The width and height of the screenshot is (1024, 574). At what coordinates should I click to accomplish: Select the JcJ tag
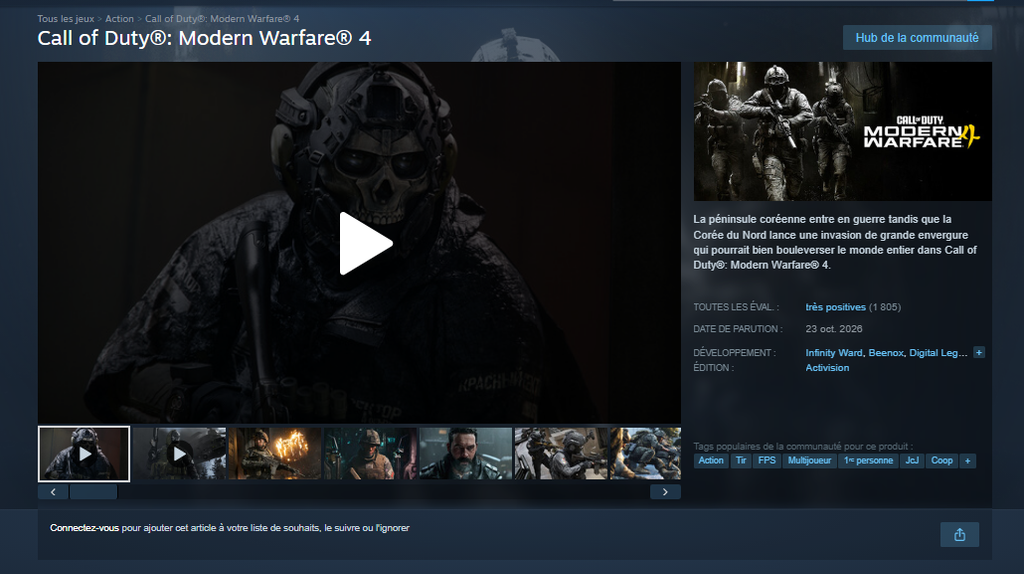(912, 461)
